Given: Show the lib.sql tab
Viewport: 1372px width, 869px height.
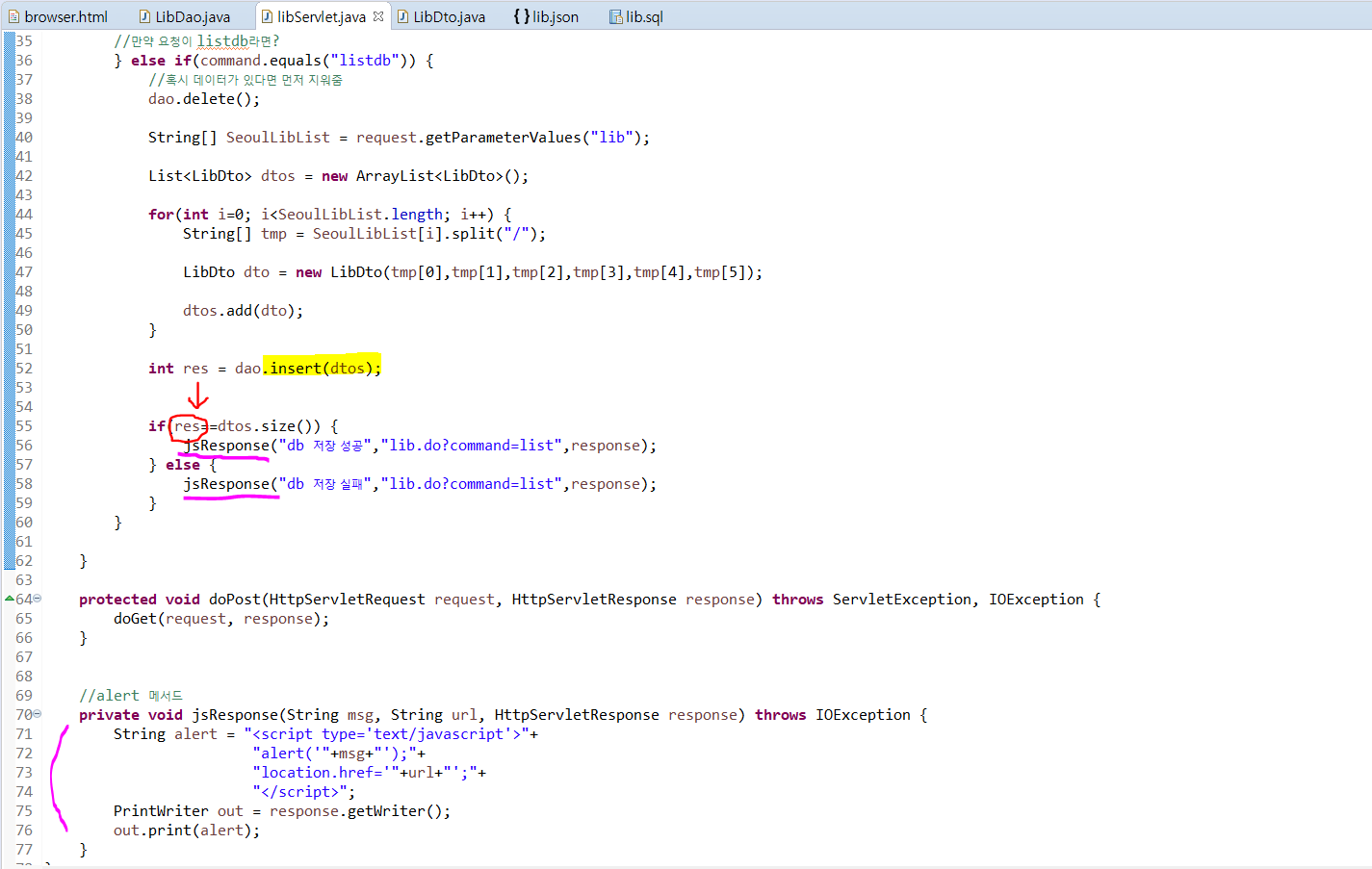Looking at the screenshot, I should coord(636,16).
